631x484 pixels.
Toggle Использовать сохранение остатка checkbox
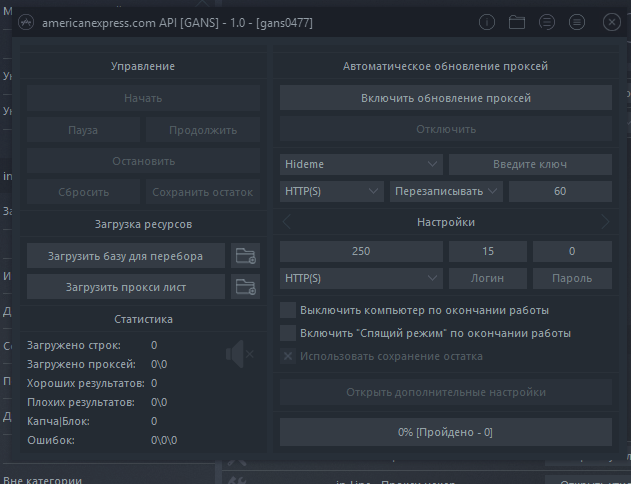click(x=288, y=356)
